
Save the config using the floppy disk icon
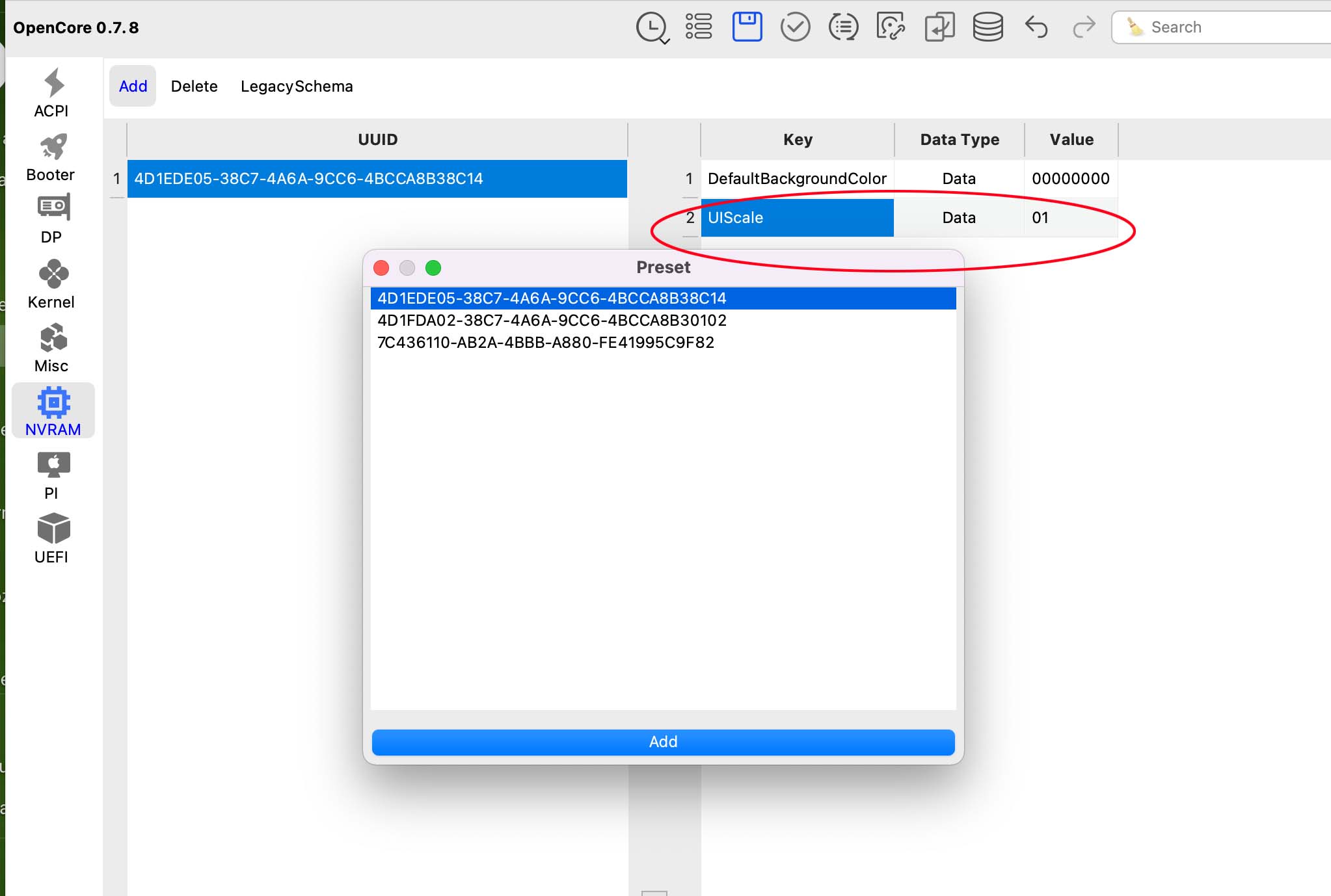point(746,27)
